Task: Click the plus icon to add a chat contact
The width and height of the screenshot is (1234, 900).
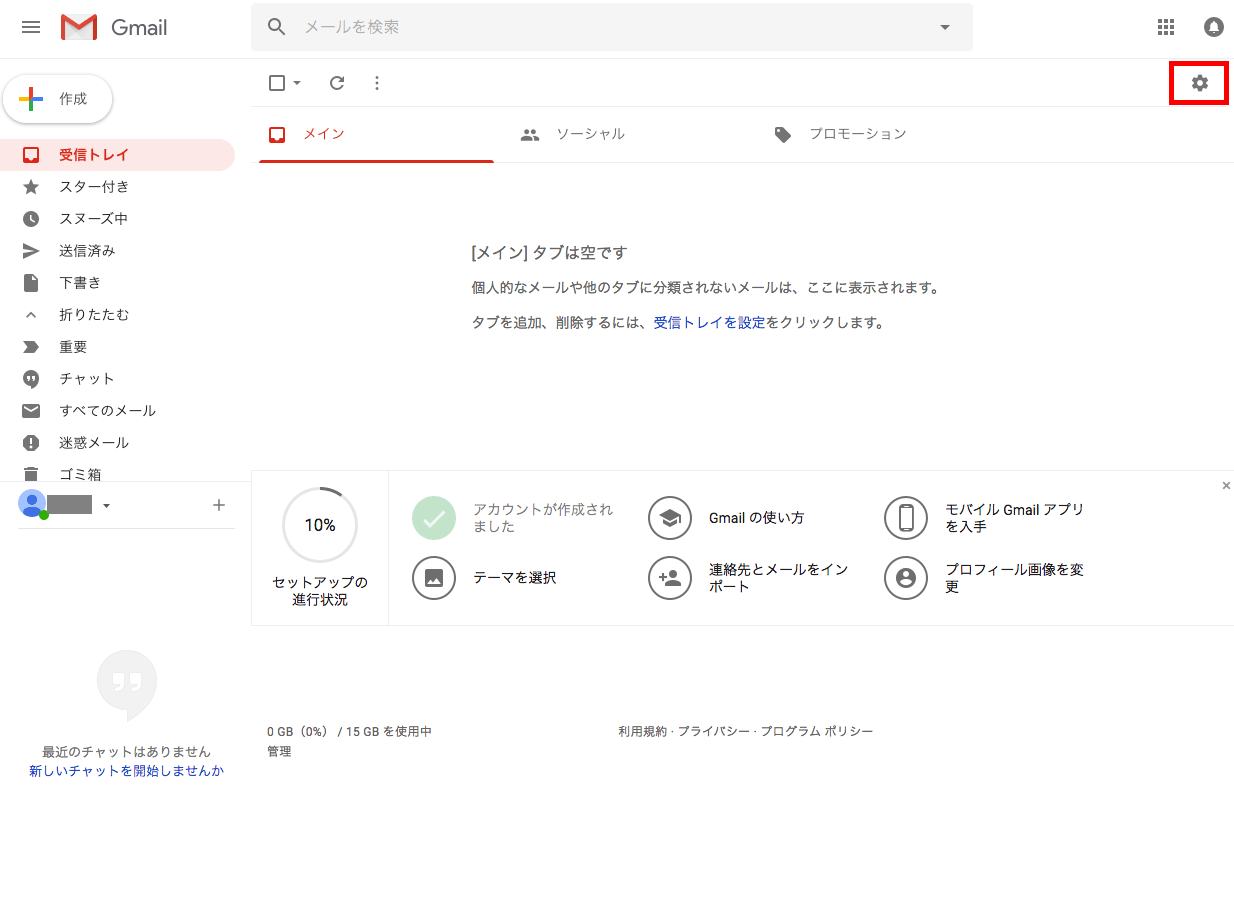Action: point(219,505)
